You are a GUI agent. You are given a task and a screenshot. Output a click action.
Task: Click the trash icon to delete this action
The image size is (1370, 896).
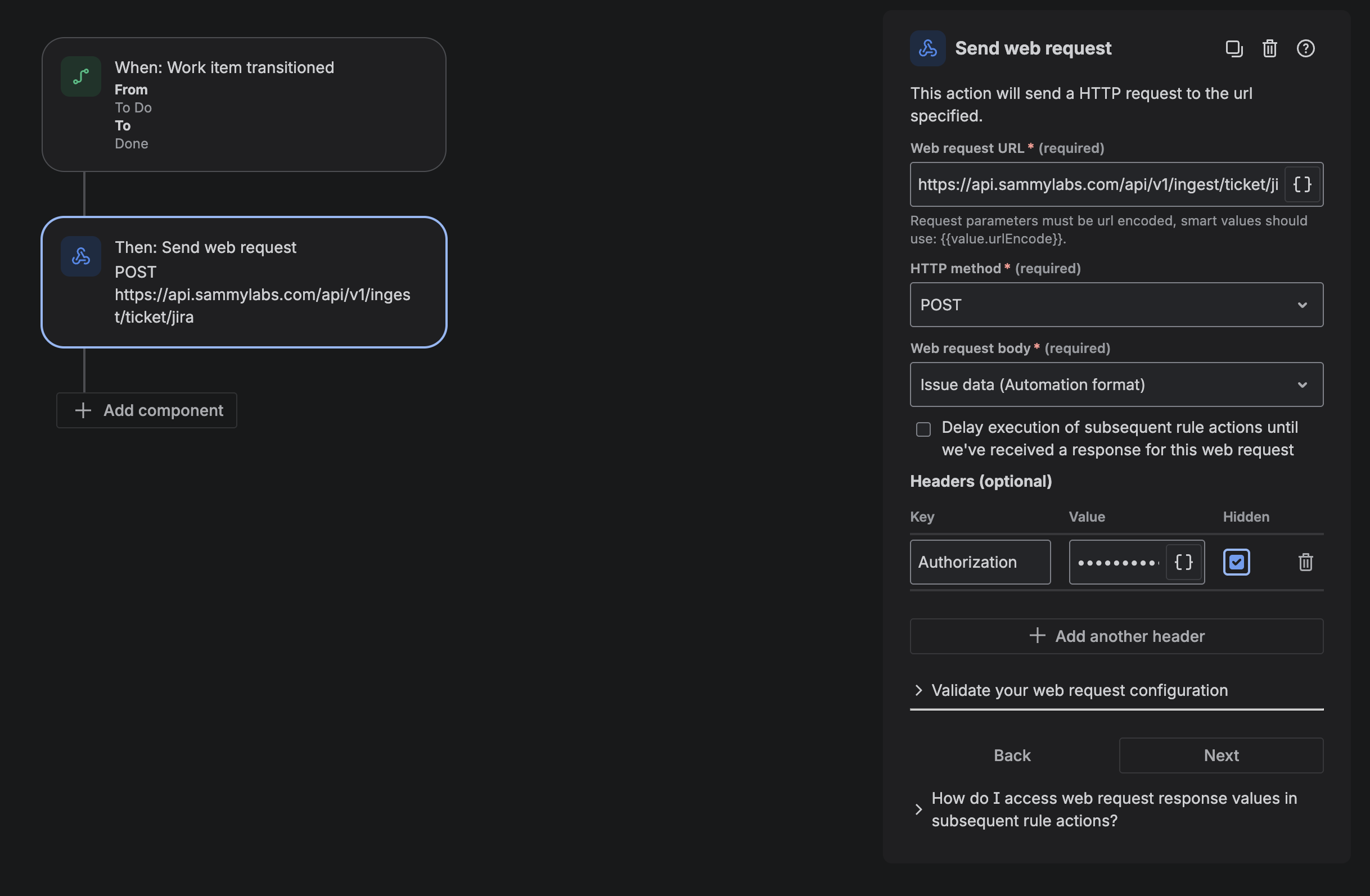(x=1270, y=48)
